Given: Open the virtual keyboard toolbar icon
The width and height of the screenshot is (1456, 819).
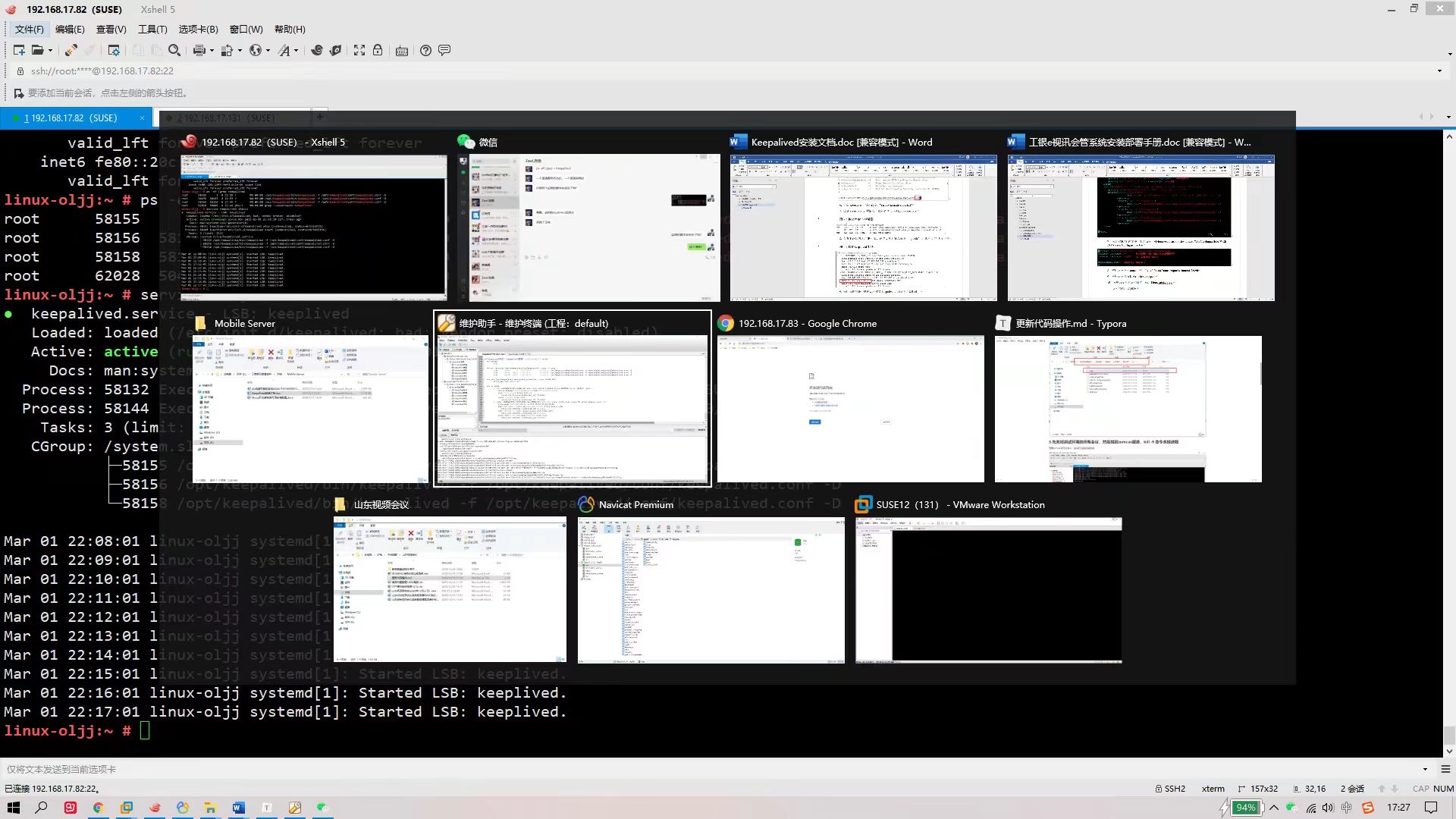Looking at the screenshot, I should (402, 50).
